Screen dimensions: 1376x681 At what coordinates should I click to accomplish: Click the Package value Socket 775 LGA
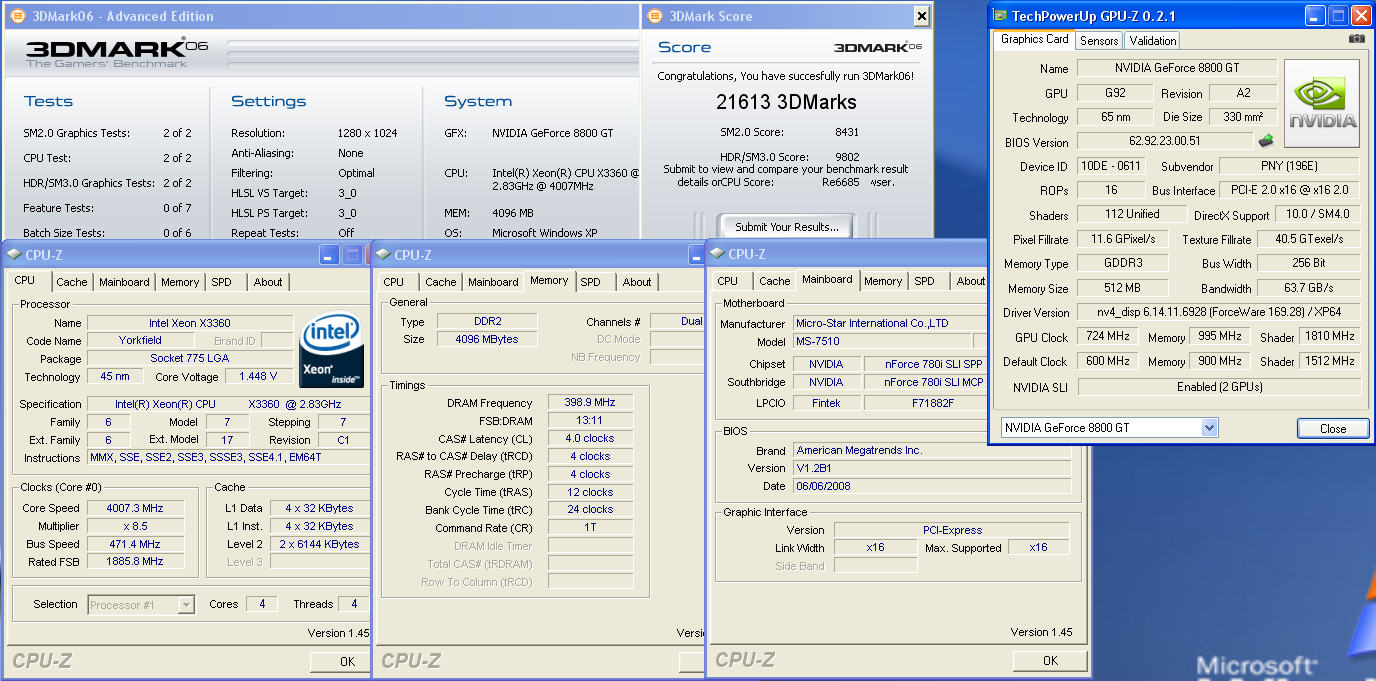[190, 359]
